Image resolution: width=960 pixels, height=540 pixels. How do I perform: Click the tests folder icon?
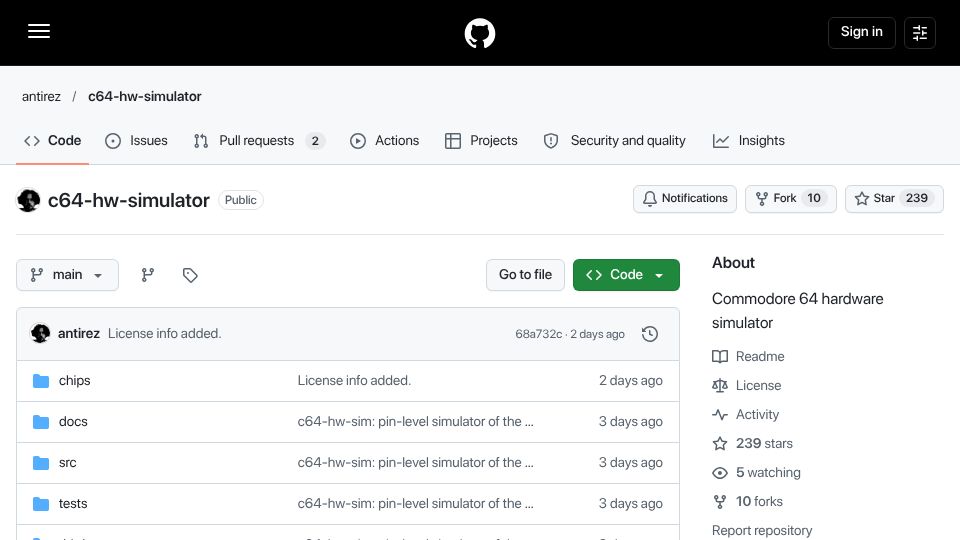pyautogui.click(x=41, y=504)
